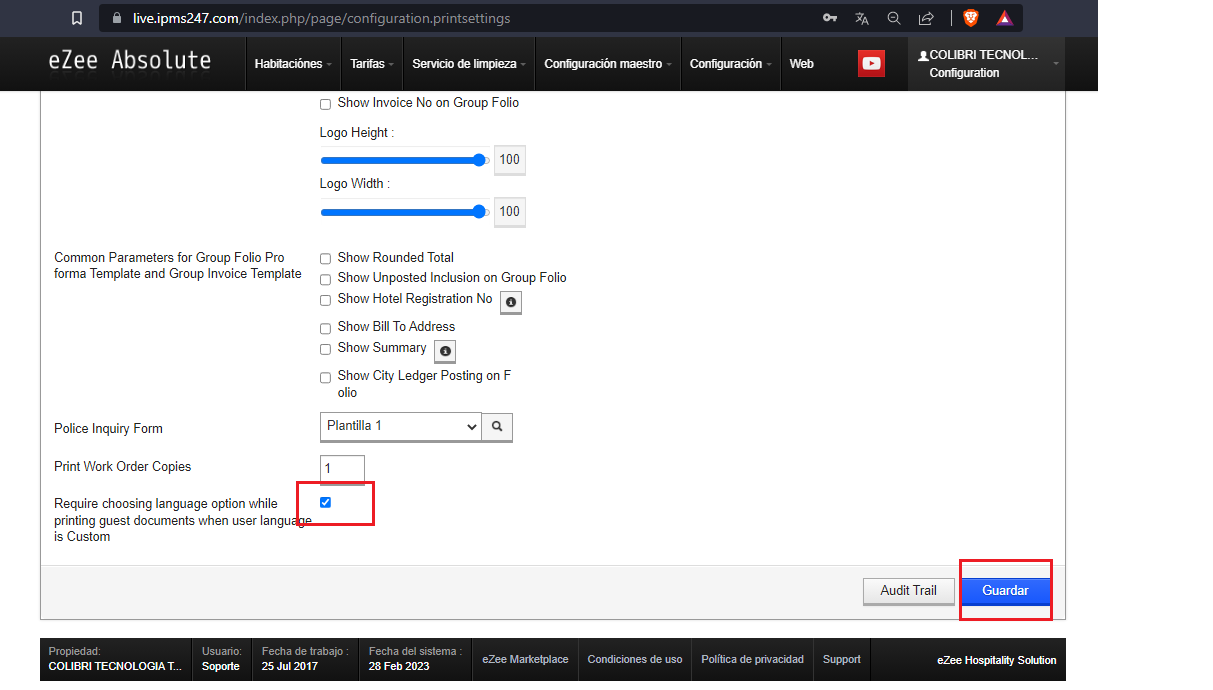Screen dimensions: 1213x690
Task: Click the translate page icon
Action: 862,18
